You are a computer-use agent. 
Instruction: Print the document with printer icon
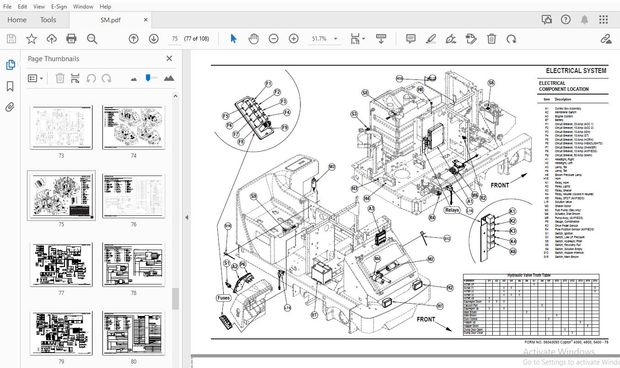pos(71,39)
